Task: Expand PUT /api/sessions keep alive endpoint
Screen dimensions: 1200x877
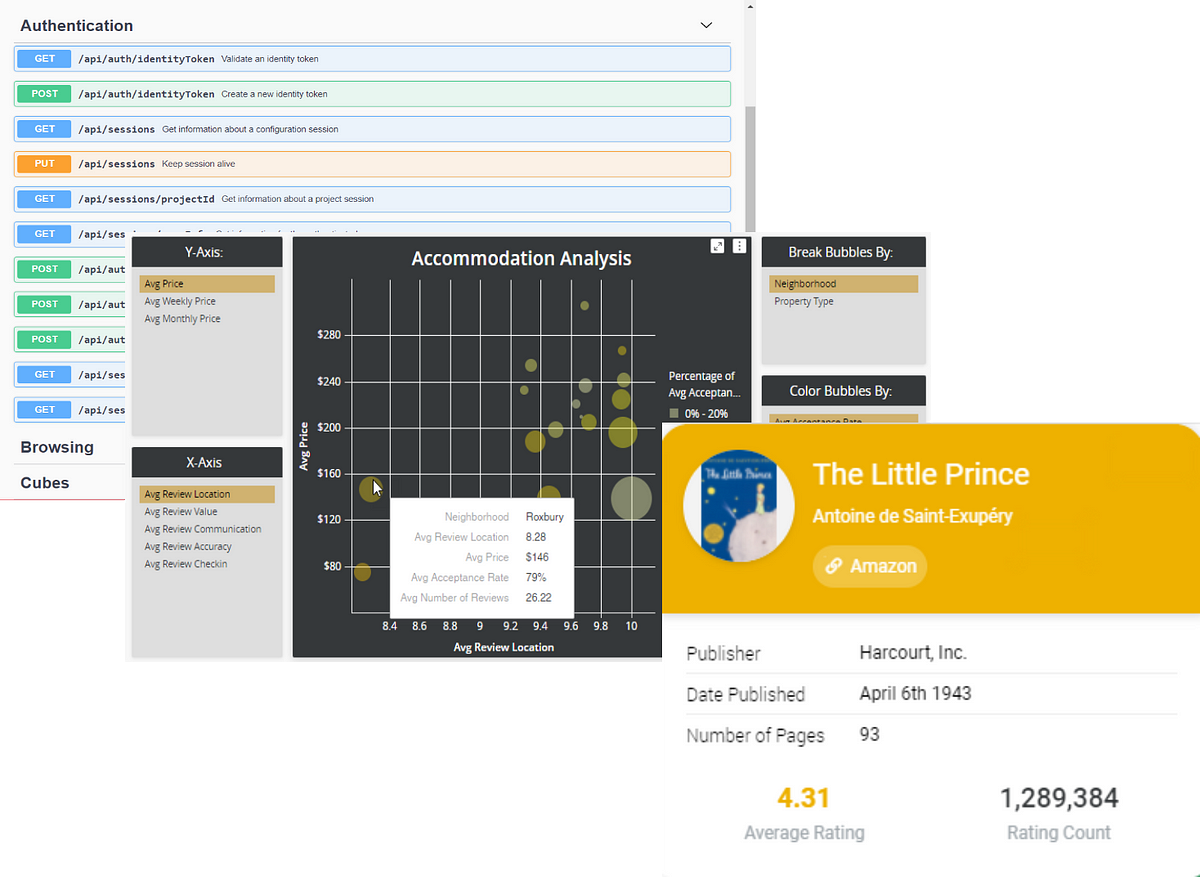Action: pos(372,164)
